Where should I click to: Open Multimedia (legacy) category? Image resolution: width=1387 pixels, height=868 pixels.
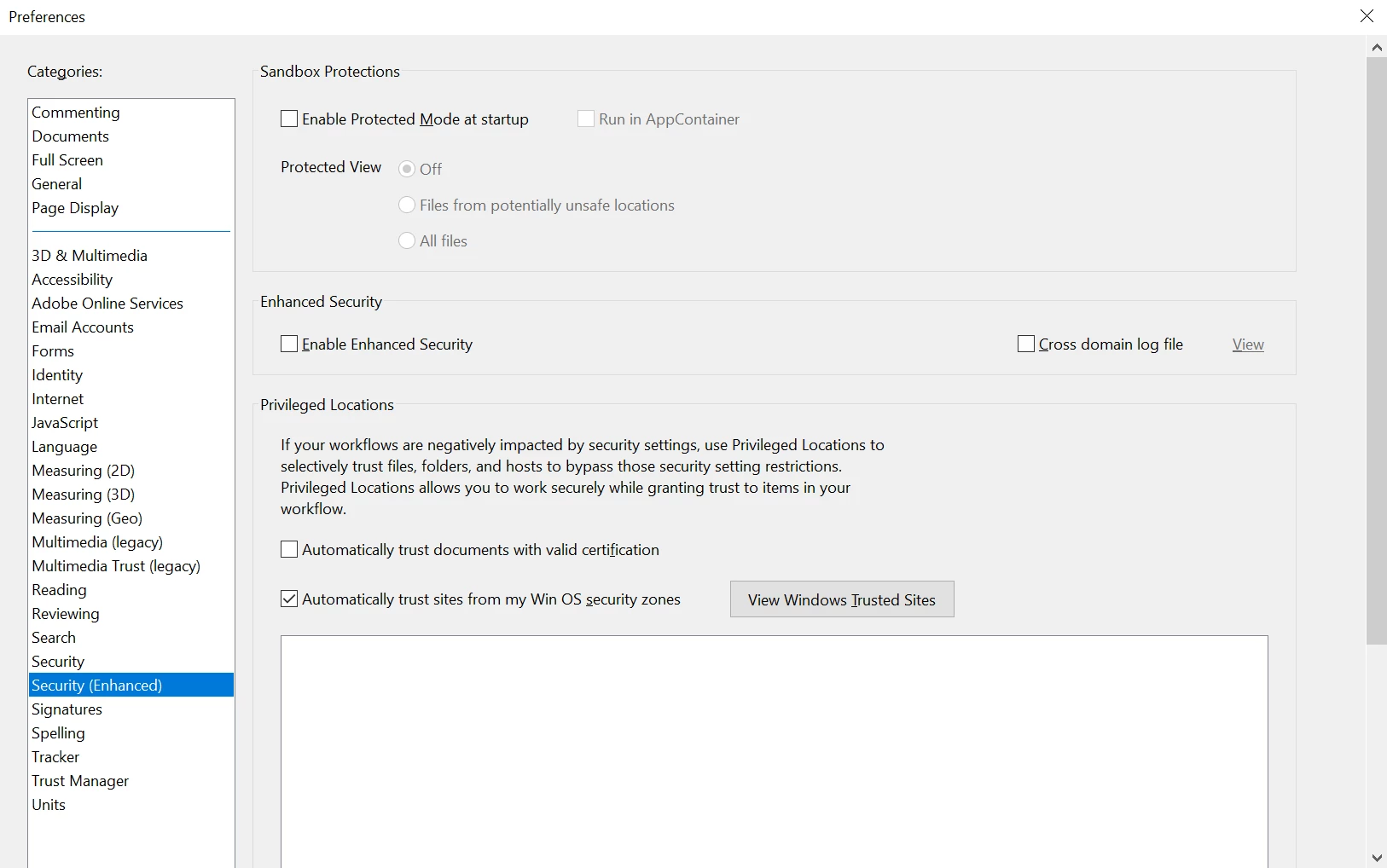tap(131, 542)
